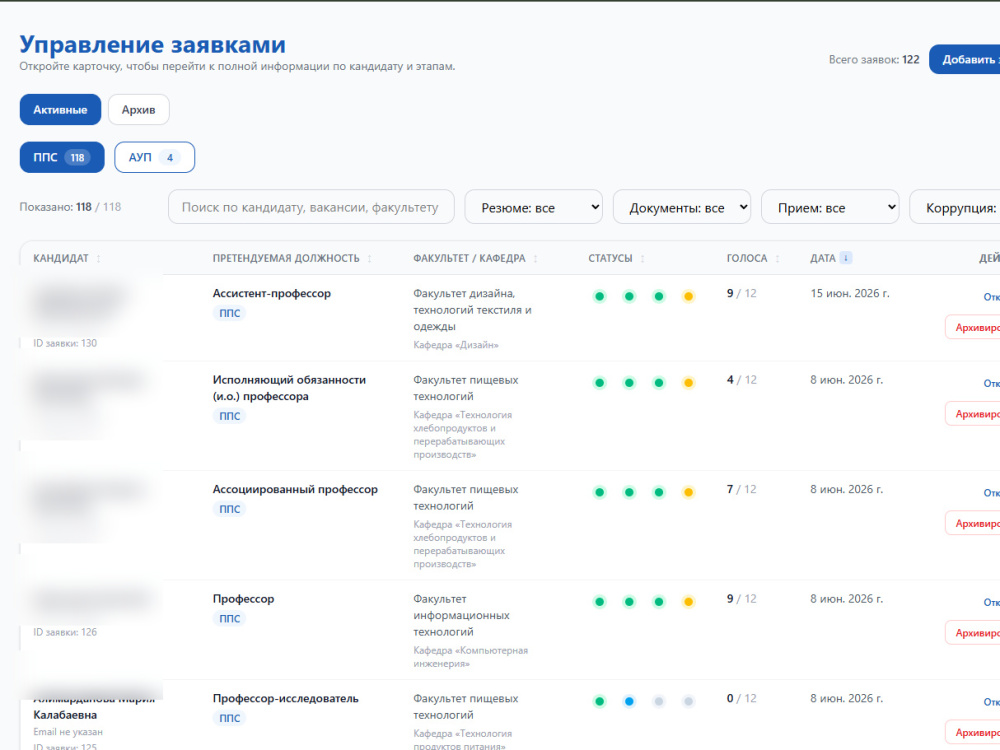Viewport: 1000px width, 750px height.
Task: Click first gray status dot in Профессор-исследователь row
Action: 659,702
